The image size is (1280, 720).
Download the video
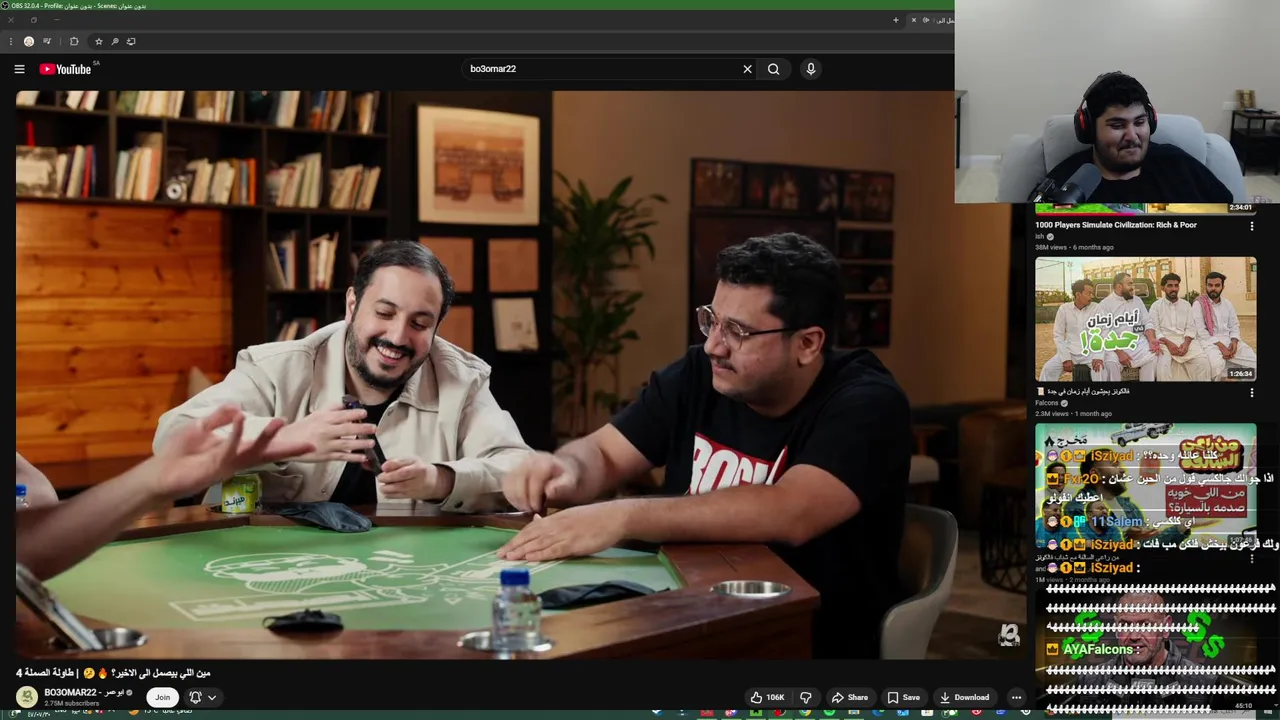tap(964, 697)
